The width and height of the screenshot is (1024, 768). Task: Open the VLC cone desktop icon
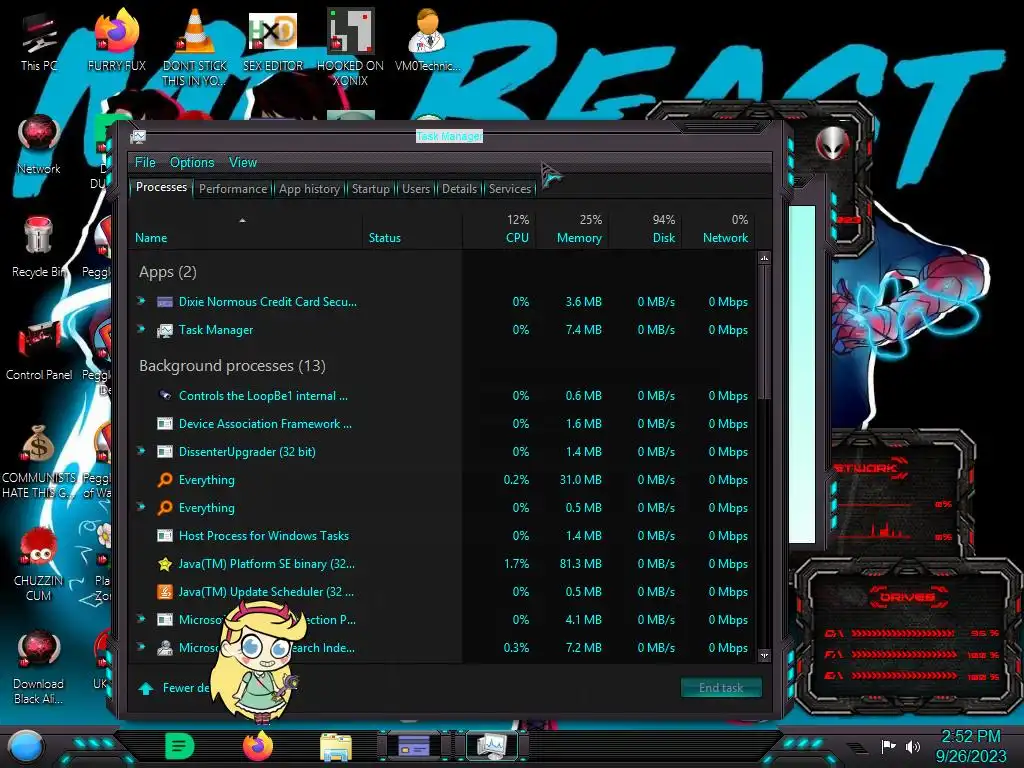click(x=195, y=47)
